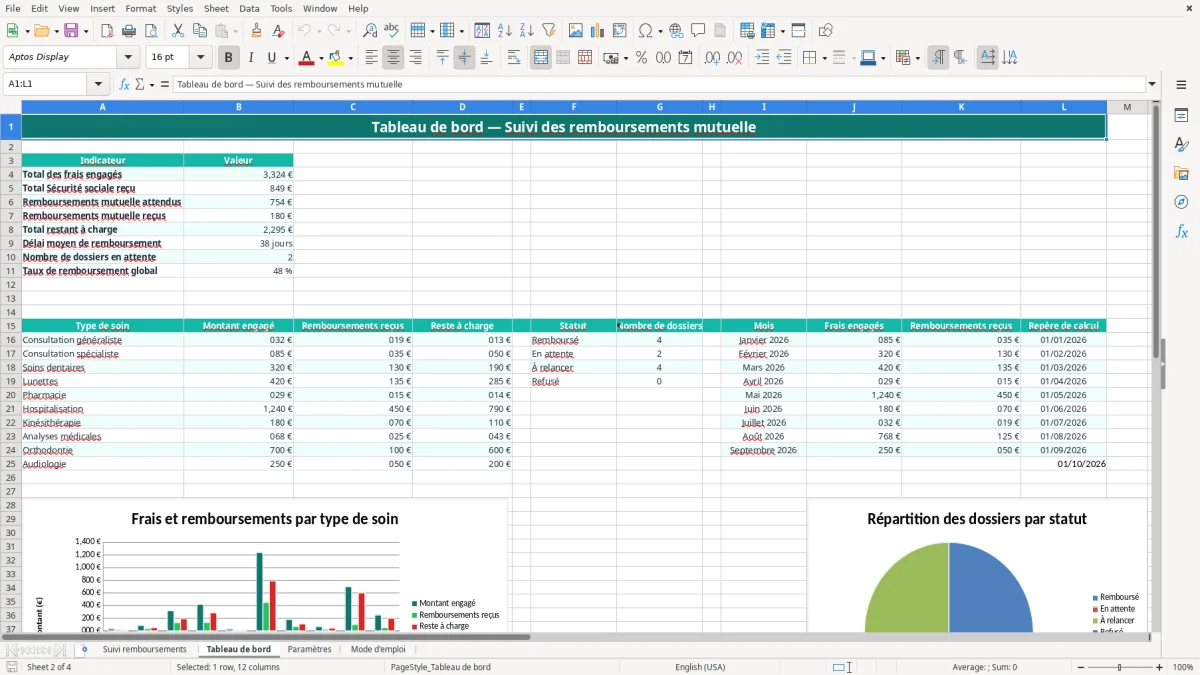1200x675 pixels.
Task: Expand the formula bar with its arrow
Action: tap(1152, 85)
